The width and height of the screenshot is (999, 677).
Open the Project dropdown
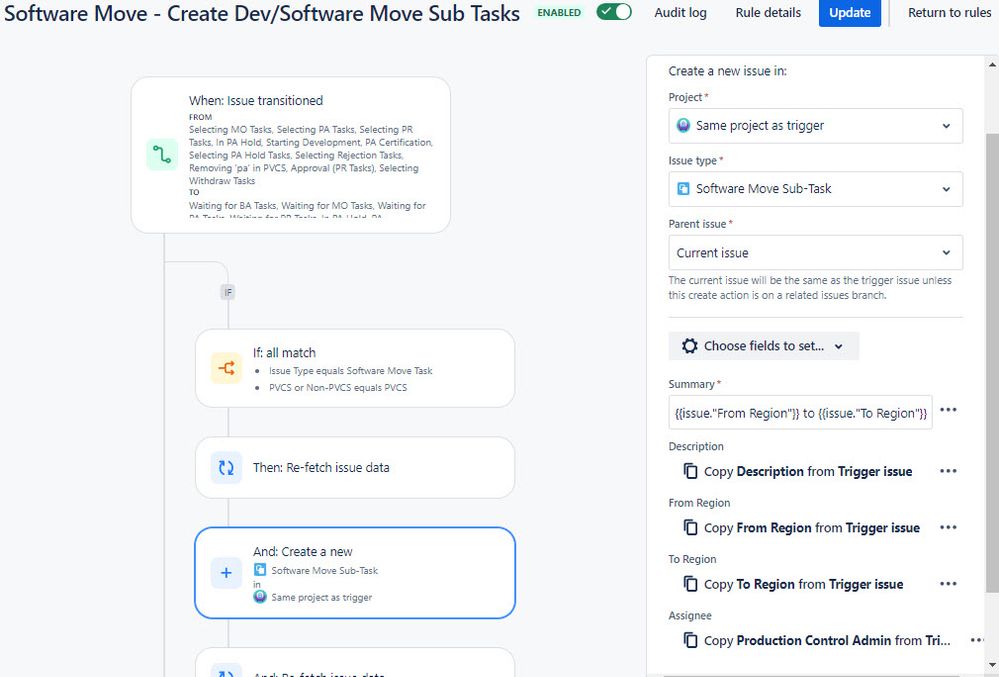tap(816, 125)
